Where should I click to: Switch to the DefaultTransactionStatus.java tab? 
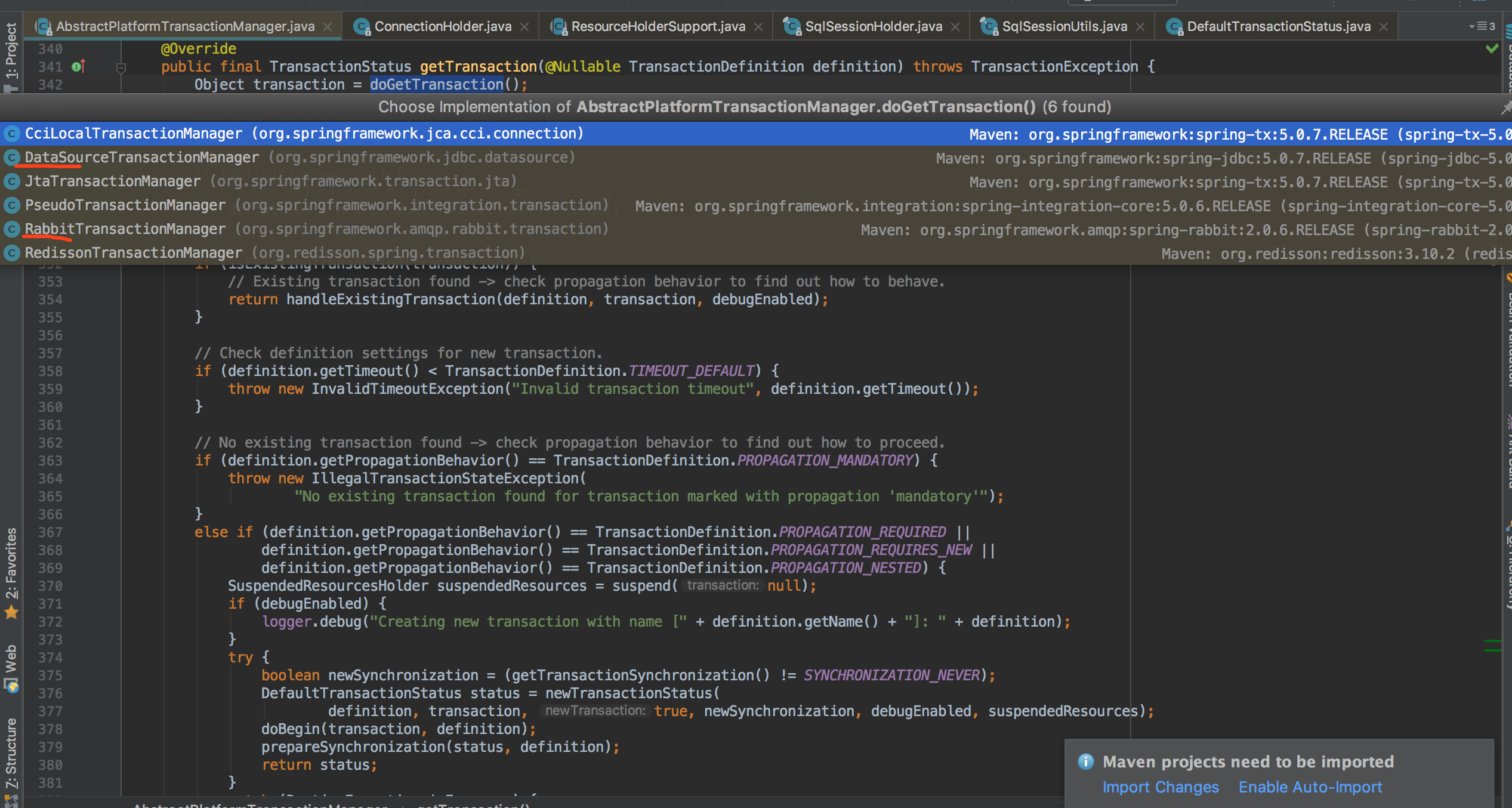[x=1278, y=26]
